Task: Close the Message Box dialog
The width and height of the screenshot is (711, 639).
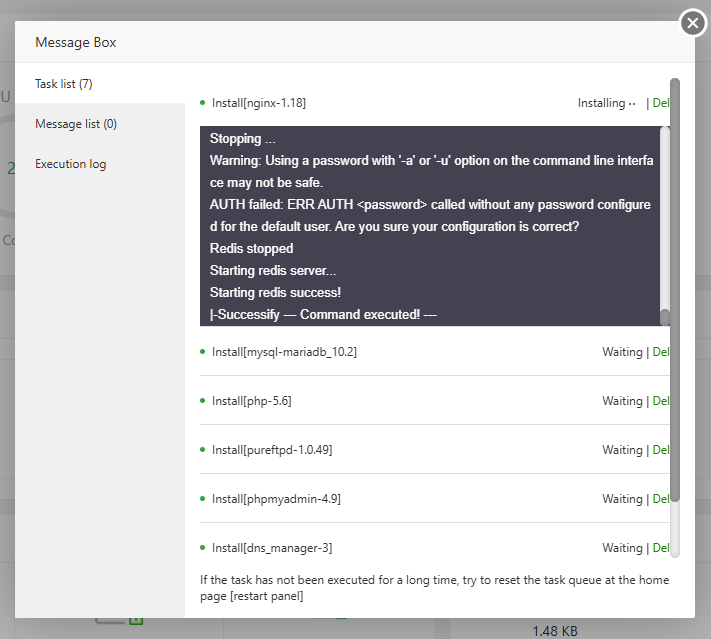Action: point(693,22)
